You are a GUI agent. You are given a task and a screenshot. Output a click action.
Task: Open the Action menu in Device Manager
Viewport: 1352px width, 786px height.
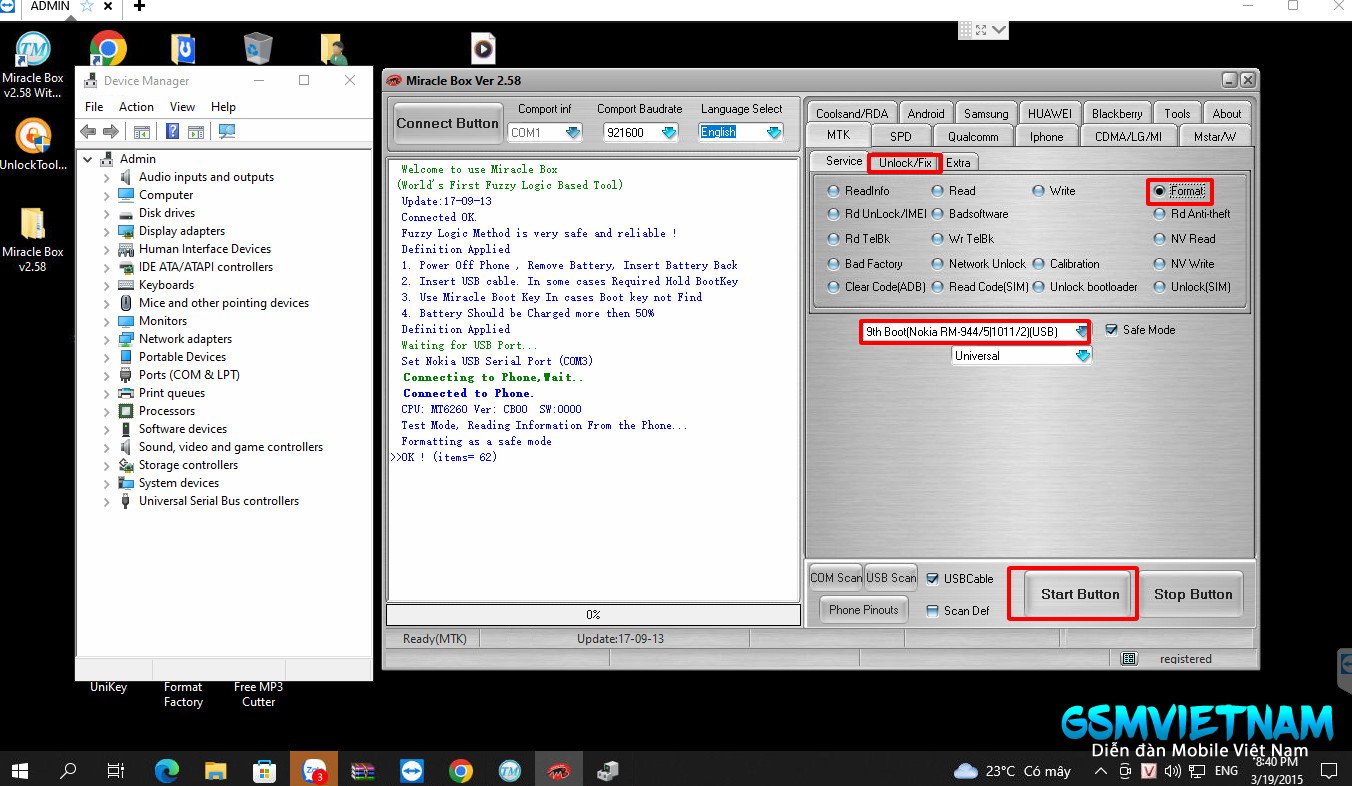click(136, 107)
